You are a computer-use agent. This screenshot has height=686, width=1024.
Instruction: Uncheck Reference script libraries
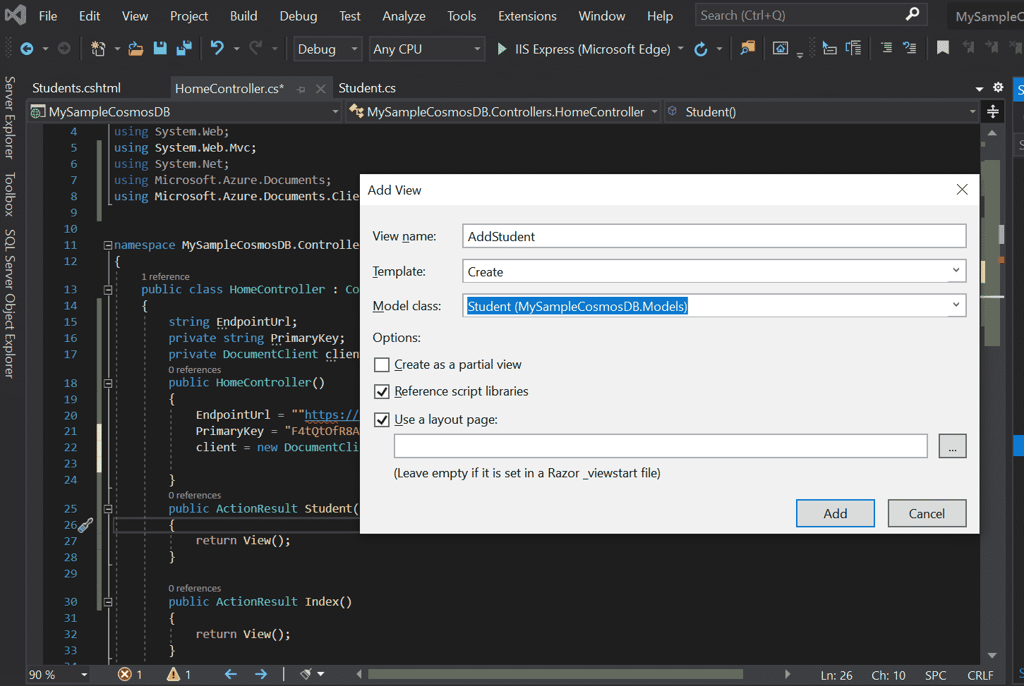(x=381, y=392)
